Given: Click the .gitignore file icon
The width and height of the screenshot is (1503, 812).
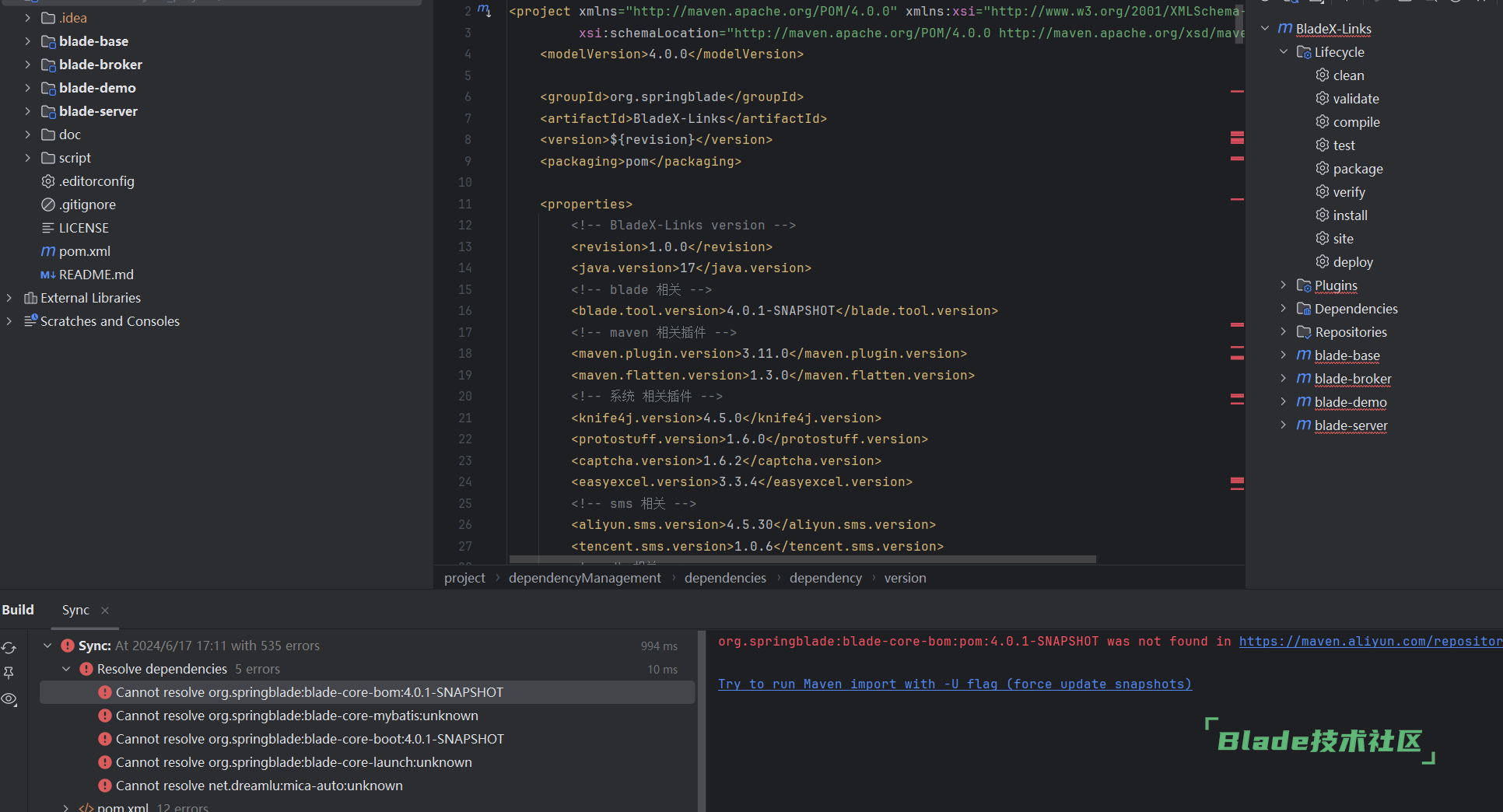Looking at the screenshot, I should coord(48,205).
